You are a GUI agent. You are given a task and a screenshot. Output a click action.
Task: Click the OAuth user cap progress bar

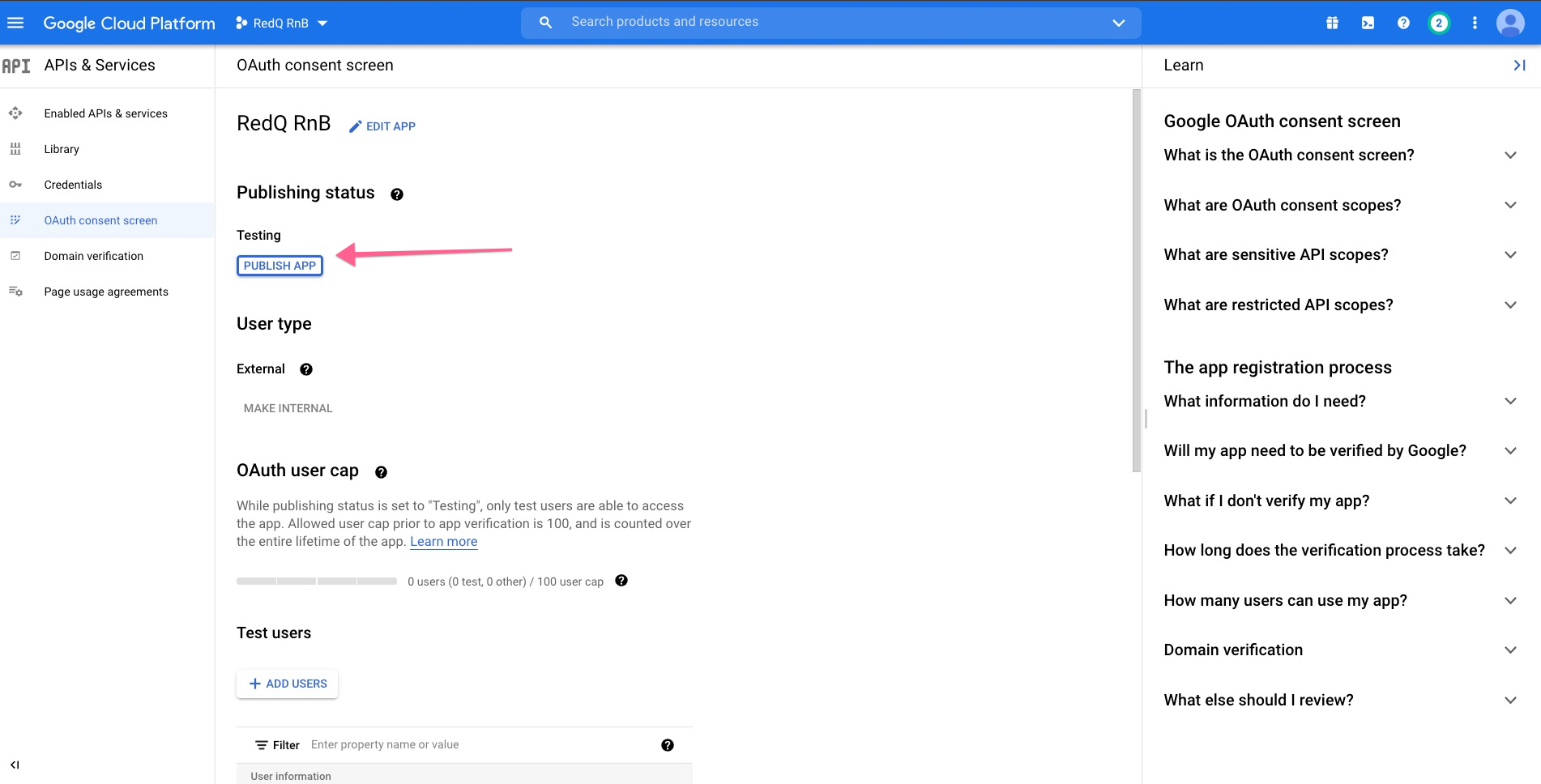pos(317,582)
